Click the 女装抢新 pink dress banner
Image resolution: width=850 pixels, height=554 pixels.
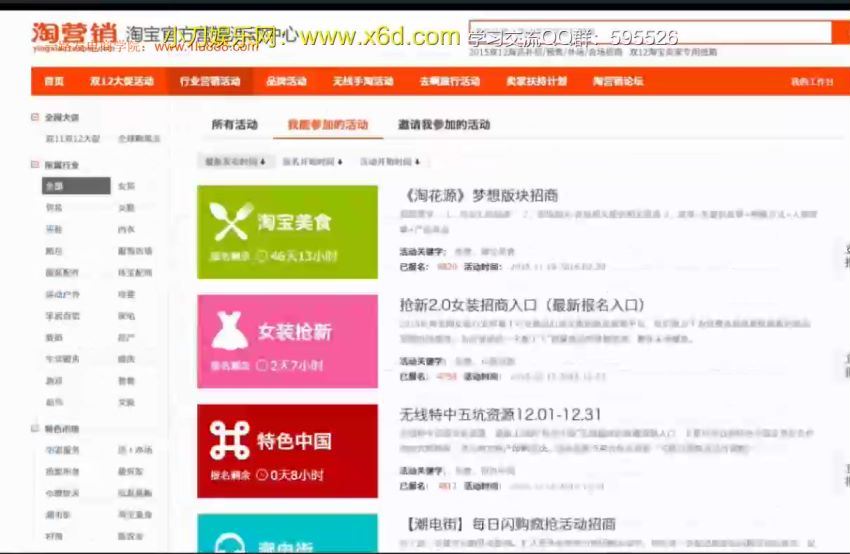[287, 342]
